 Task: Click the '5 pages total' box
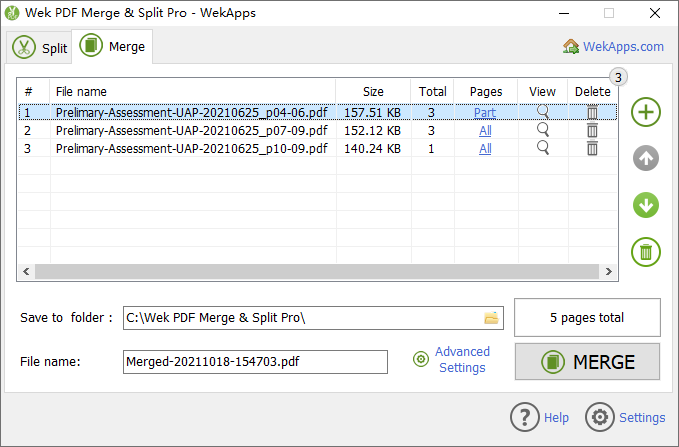click(x=587, y=317)
